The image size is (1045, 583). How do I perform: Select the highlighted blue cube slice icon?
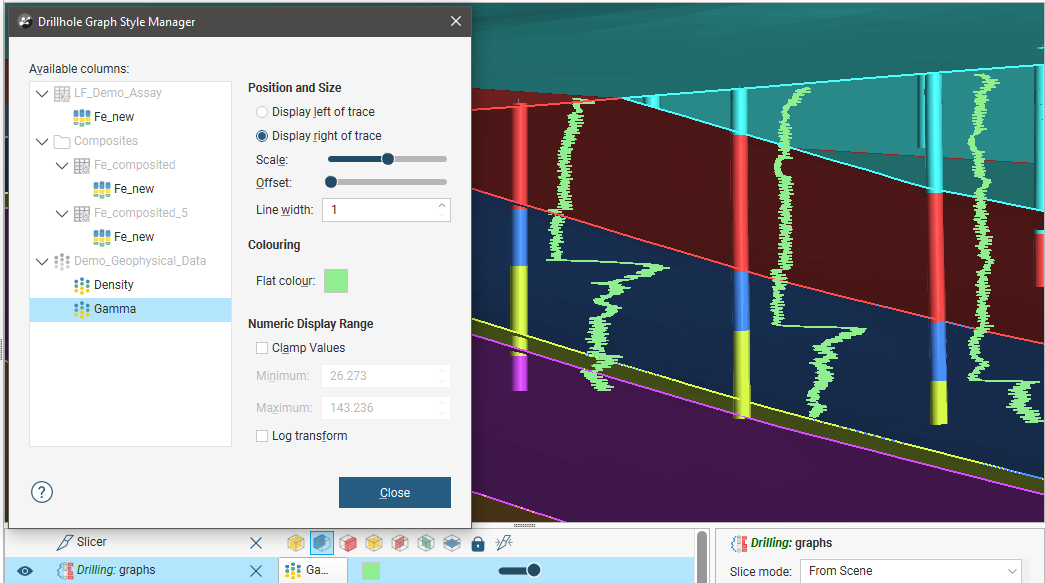(x=322, y=543)
